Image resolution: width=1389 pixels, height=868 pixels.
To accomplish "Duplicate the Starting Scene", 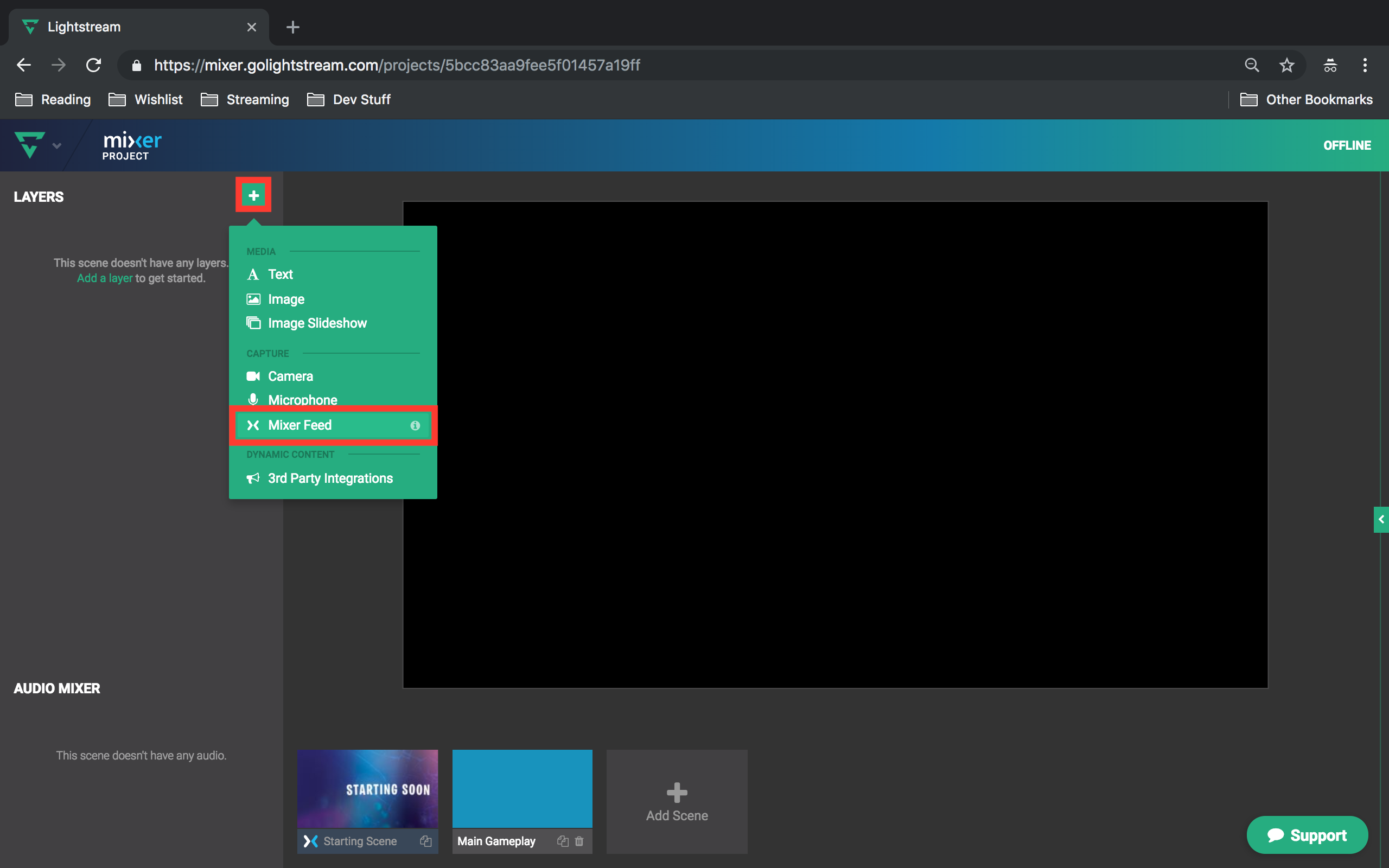I will (425, 841).
